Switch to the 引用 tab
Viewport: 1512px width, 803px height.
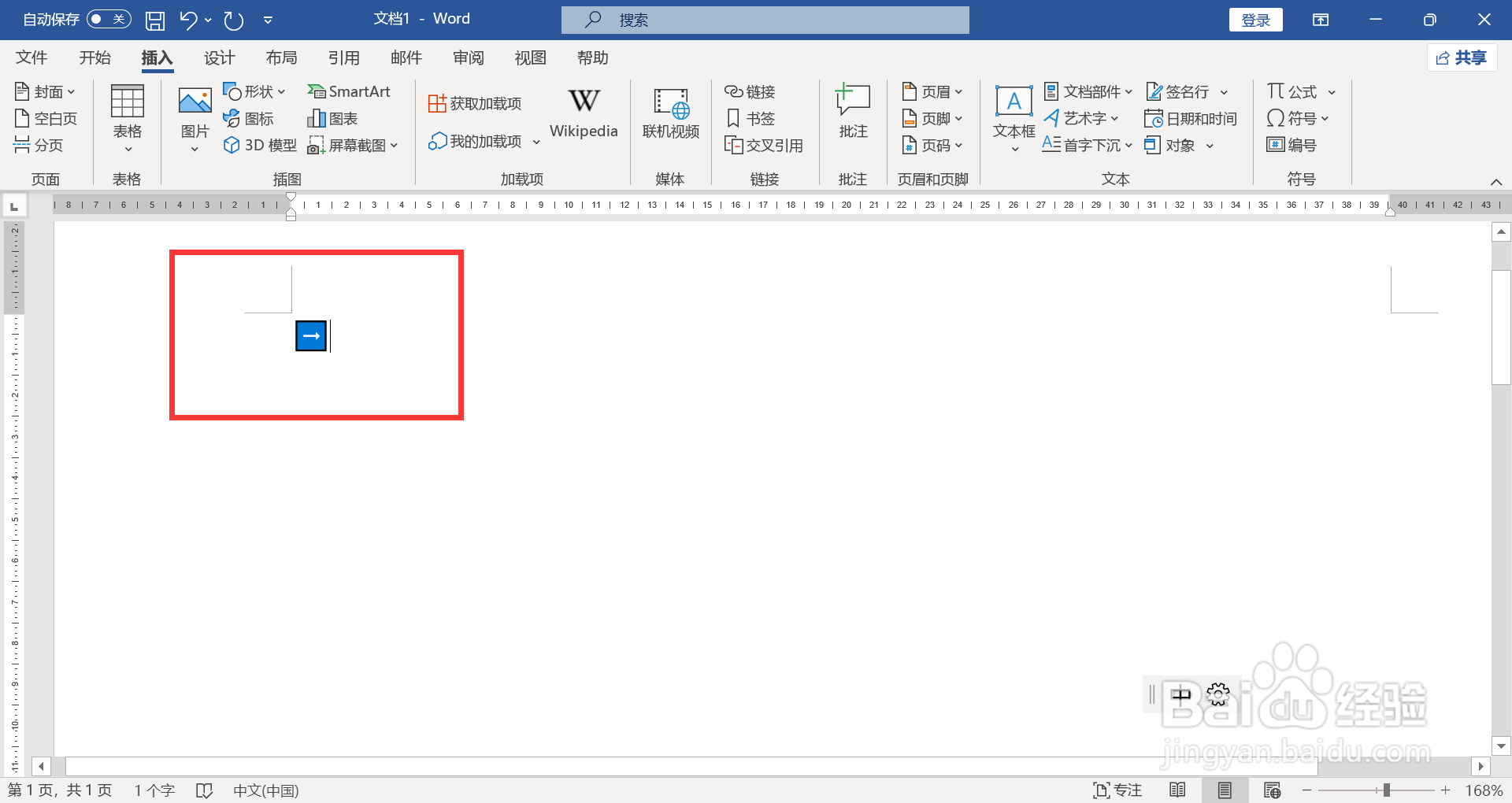point(343,57)
